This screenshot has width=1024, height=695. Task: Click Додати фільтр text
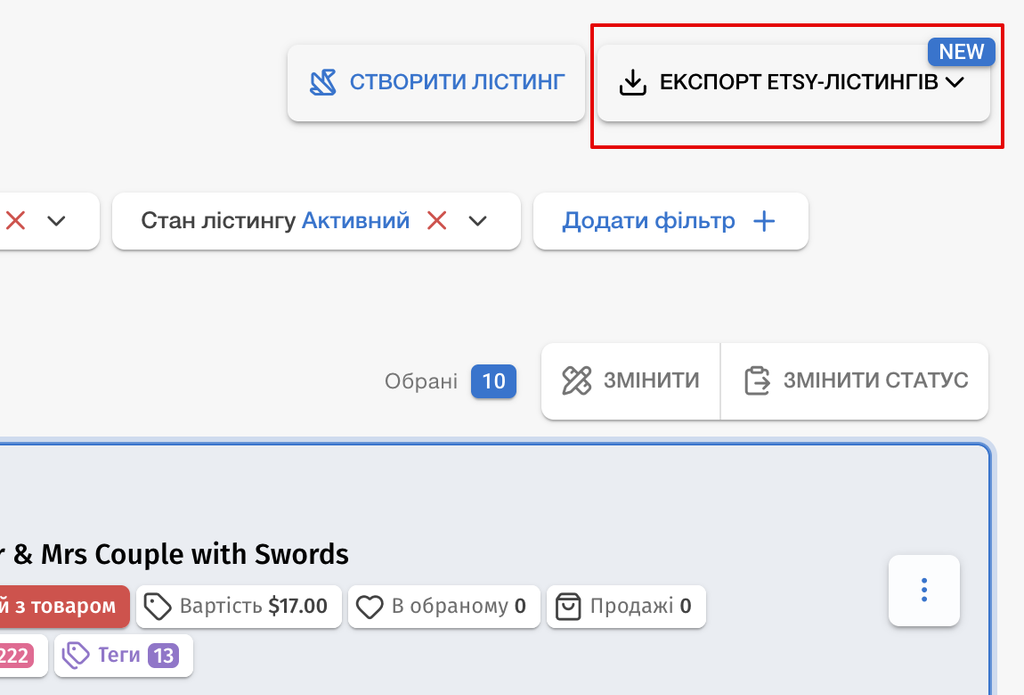pyautogui.click(x=648, y=221)
